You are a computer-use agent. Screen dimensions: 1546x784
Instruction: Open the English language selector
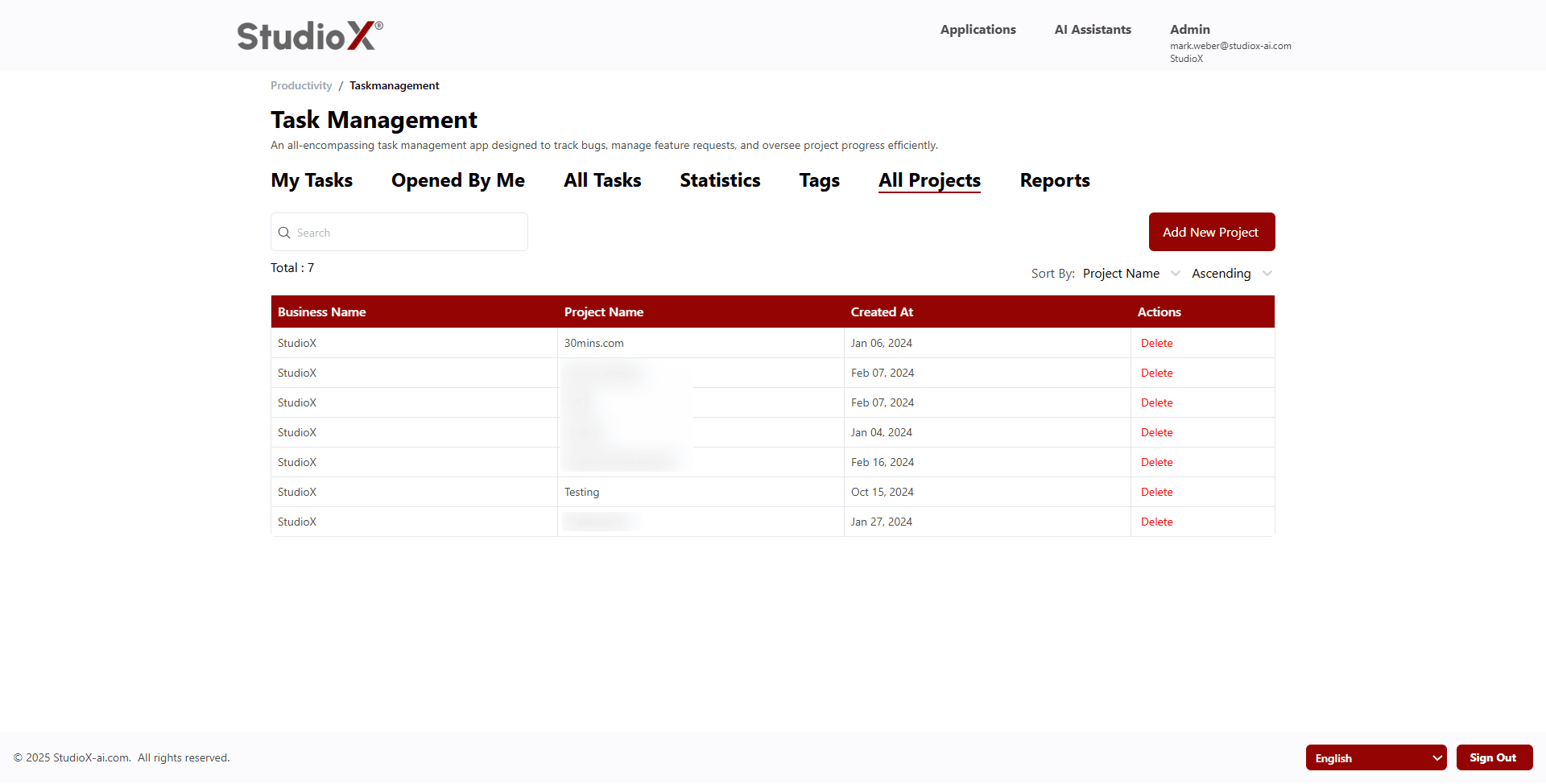tap(1376, 757)
